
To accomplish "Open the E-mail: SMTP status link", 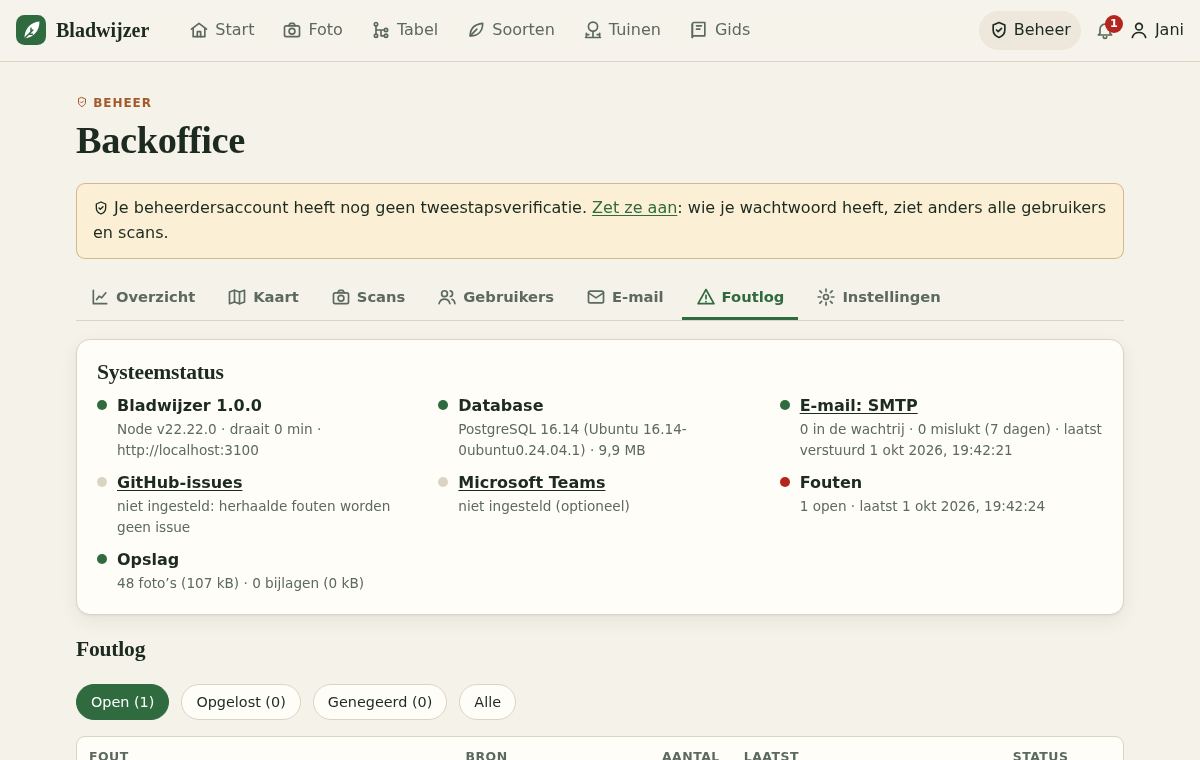I will pos(858,405).
